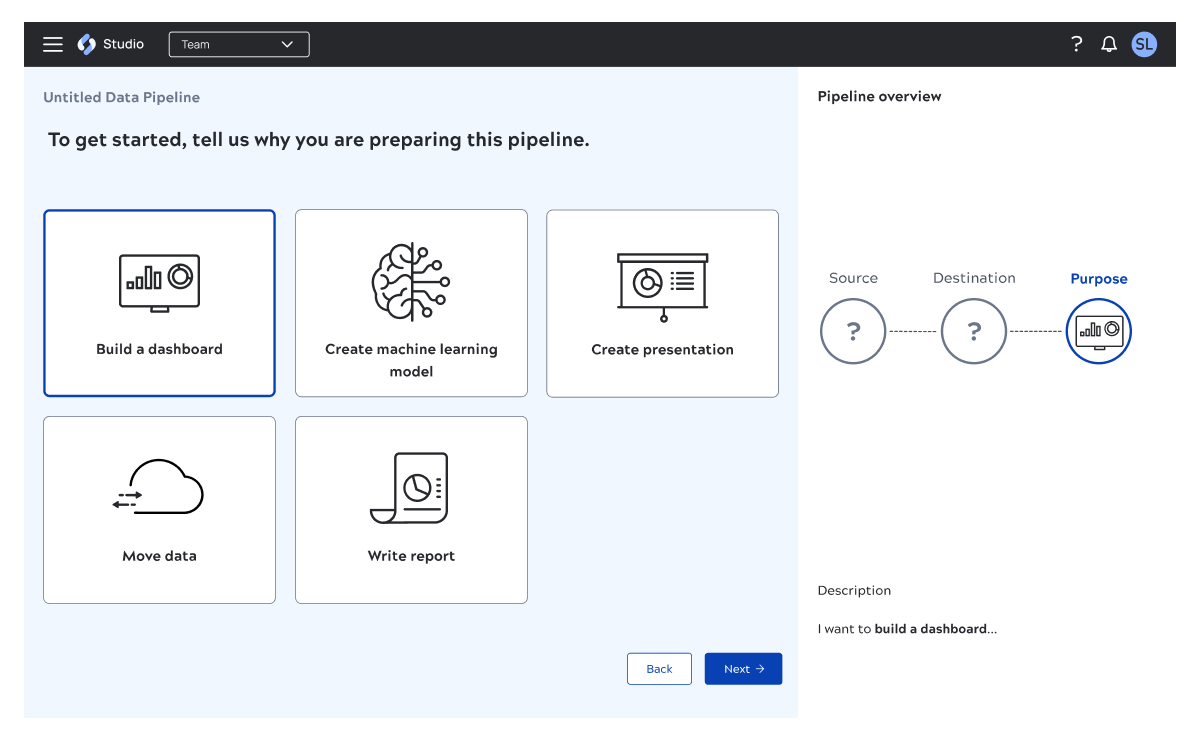Click the SL user avatar
The width and height of the screenshot is (1200, 742).
[x=1144, y=44]
